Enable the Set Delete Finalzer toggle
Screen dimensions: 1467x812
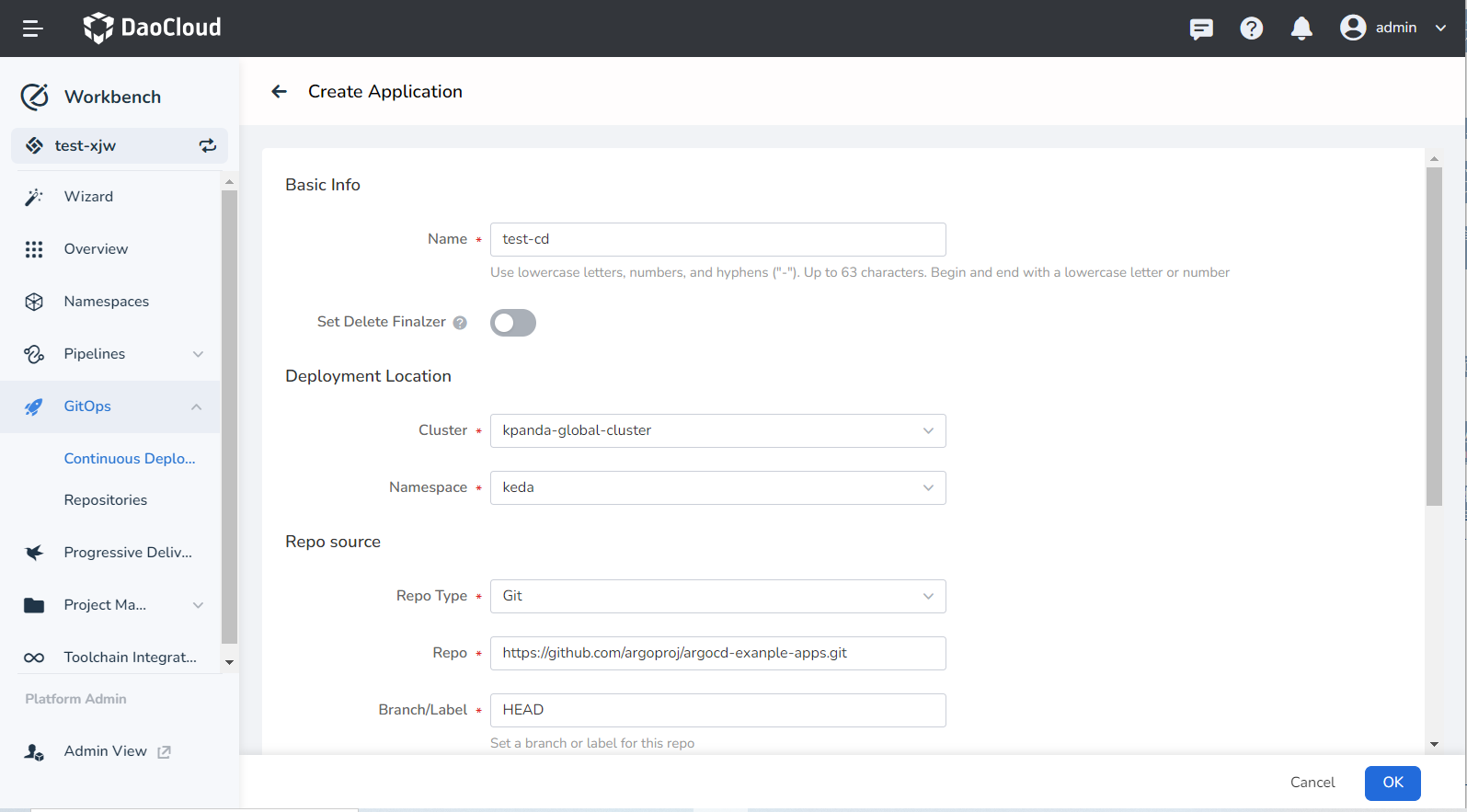[513, 323]
